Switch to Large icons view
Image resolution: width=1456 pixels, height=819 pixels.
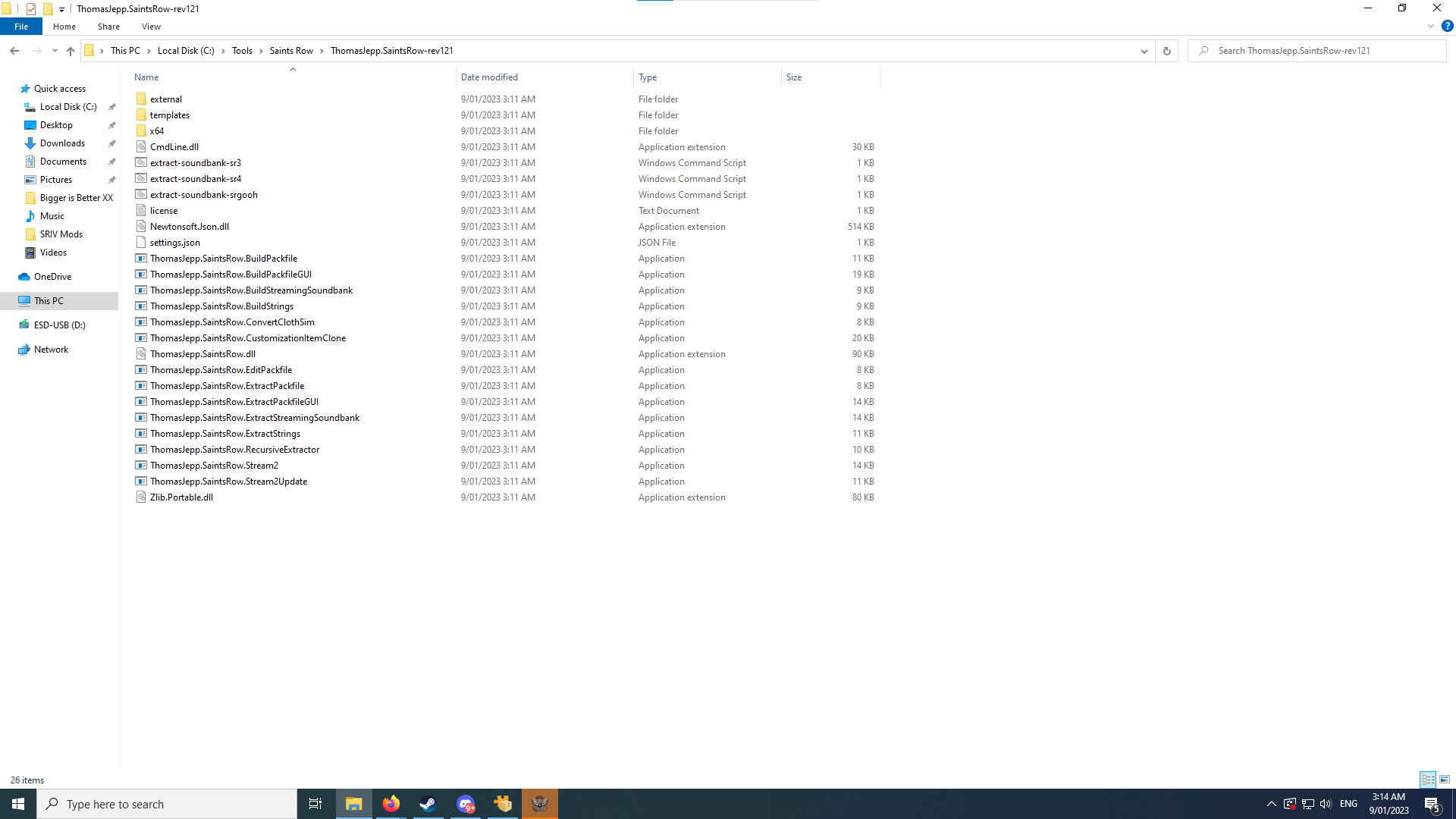(1445, 780)
